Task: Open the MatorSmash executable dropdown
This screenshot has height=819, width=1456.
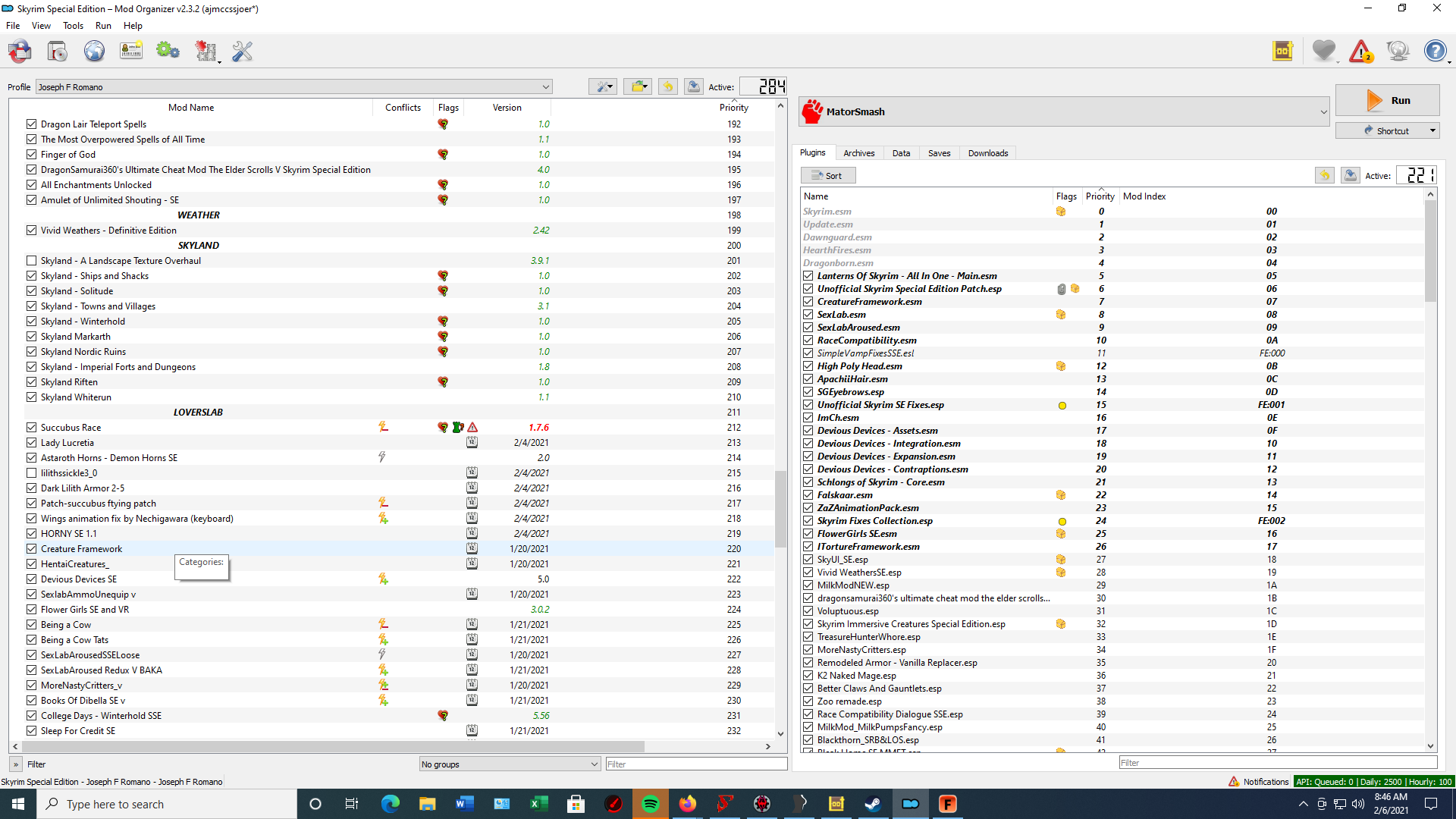Action: 1064,111
